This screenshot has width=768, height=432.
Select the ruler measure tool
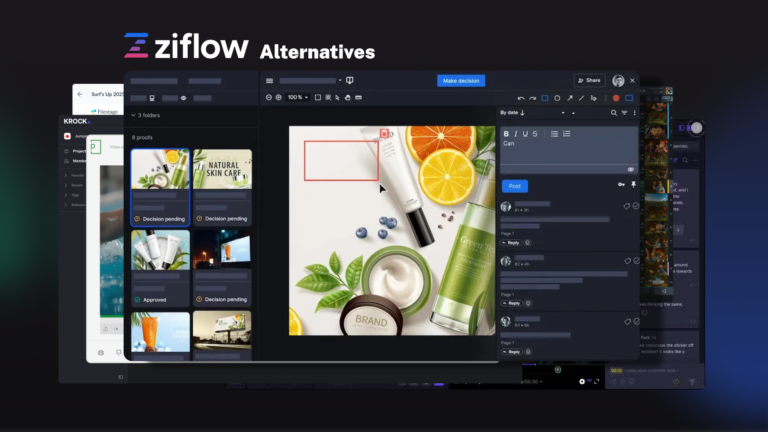[359, 97]
